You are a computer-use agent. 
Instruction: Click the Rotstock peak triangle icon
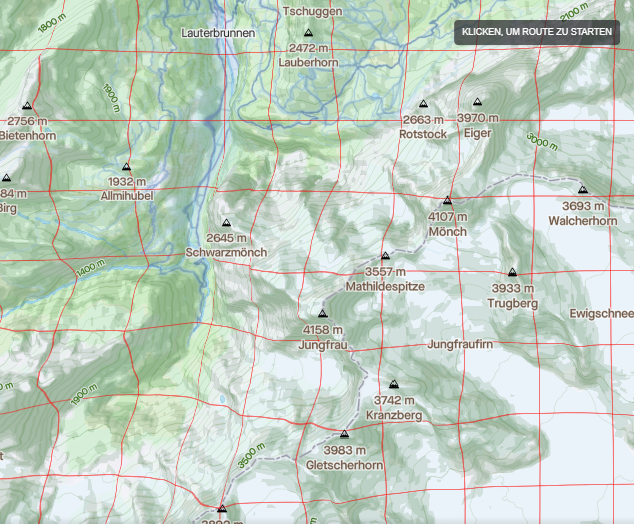point(423,104)
